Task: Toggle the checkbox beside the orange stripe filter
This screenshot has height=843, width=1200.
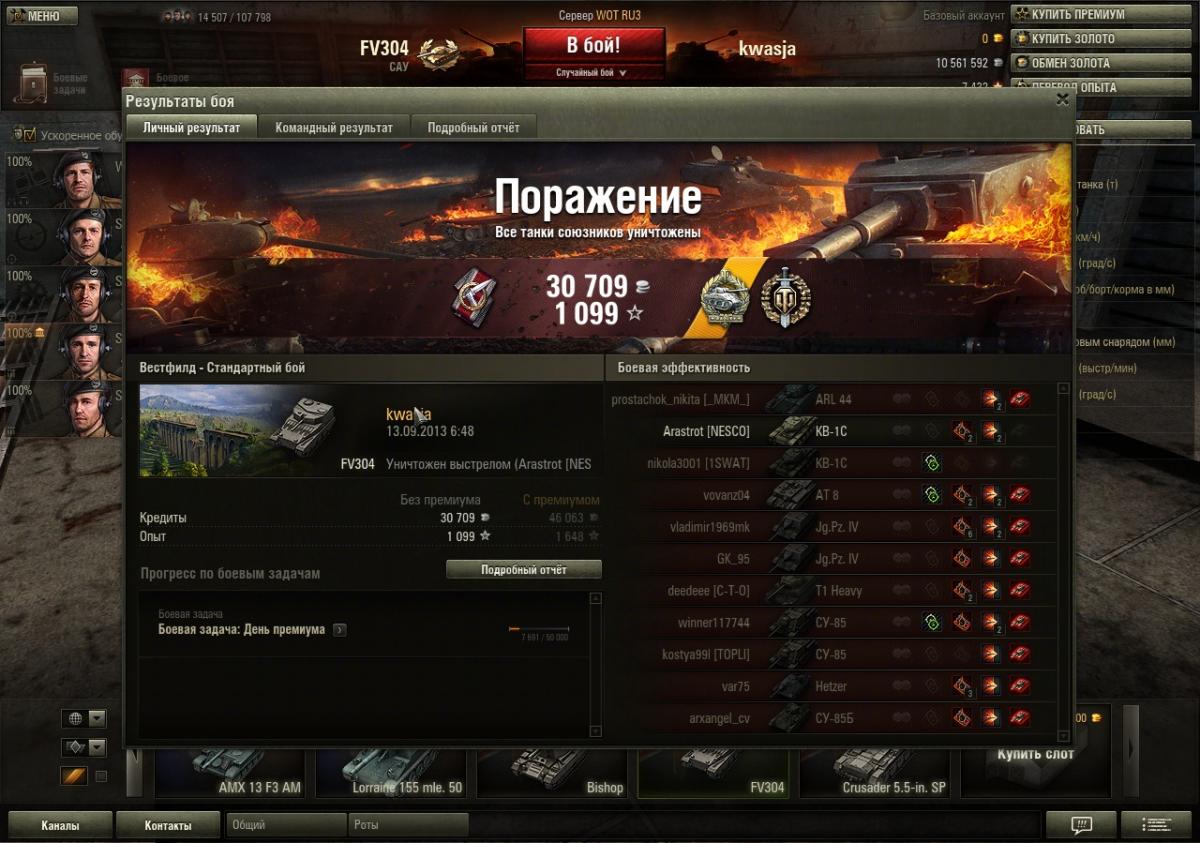Action: (101, 776)
